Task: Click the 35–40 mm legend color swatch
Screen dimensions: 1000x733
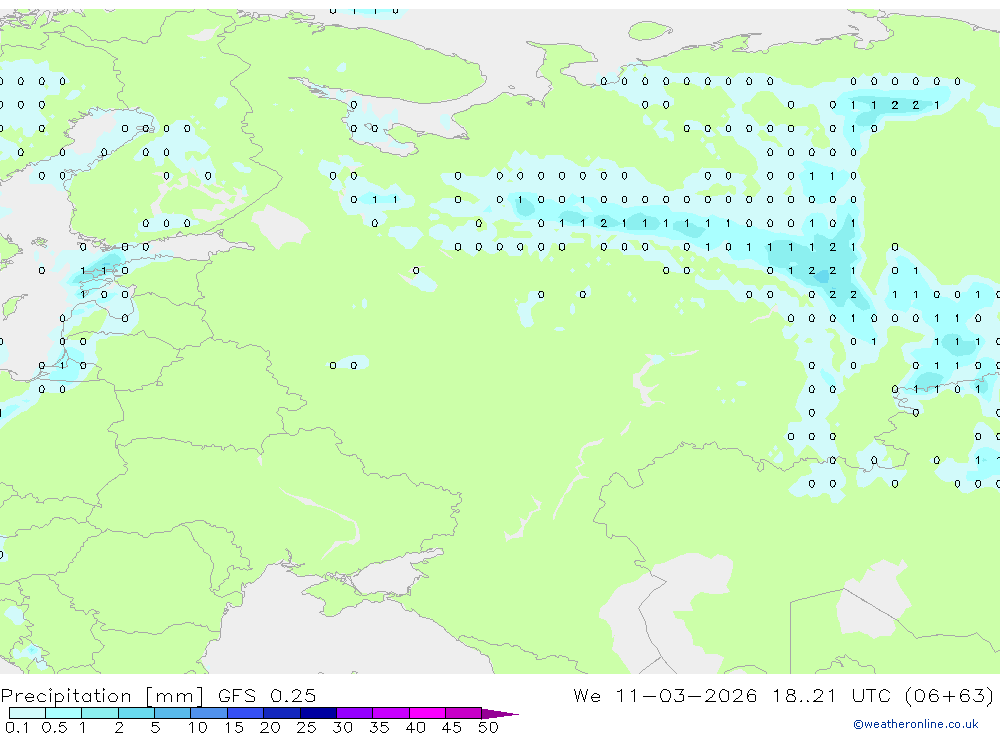Action: click(391, 713)
